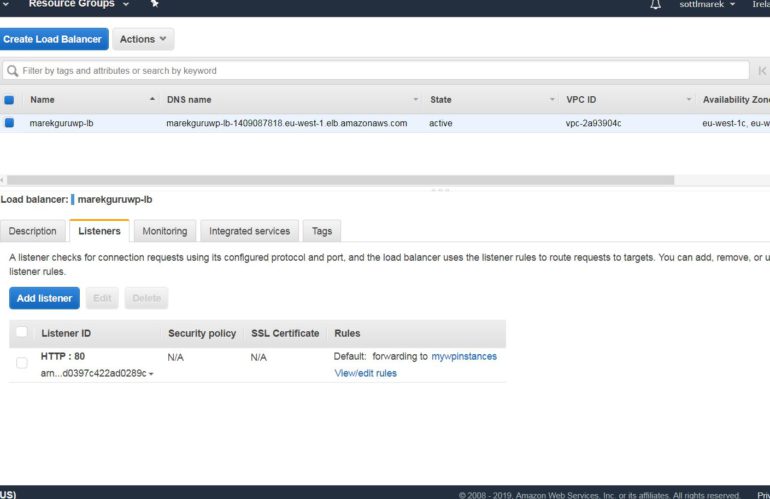Image resolution: width=770 pixels, height=499 pixels.
Task: Click the load balancer DNS name cell
Action: pos(287,123)
